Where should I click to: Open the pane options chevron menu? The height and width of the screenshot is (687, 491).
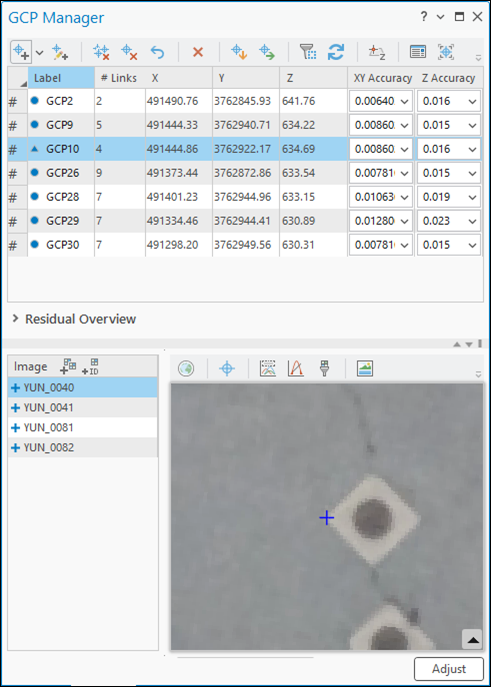(441, 17)
